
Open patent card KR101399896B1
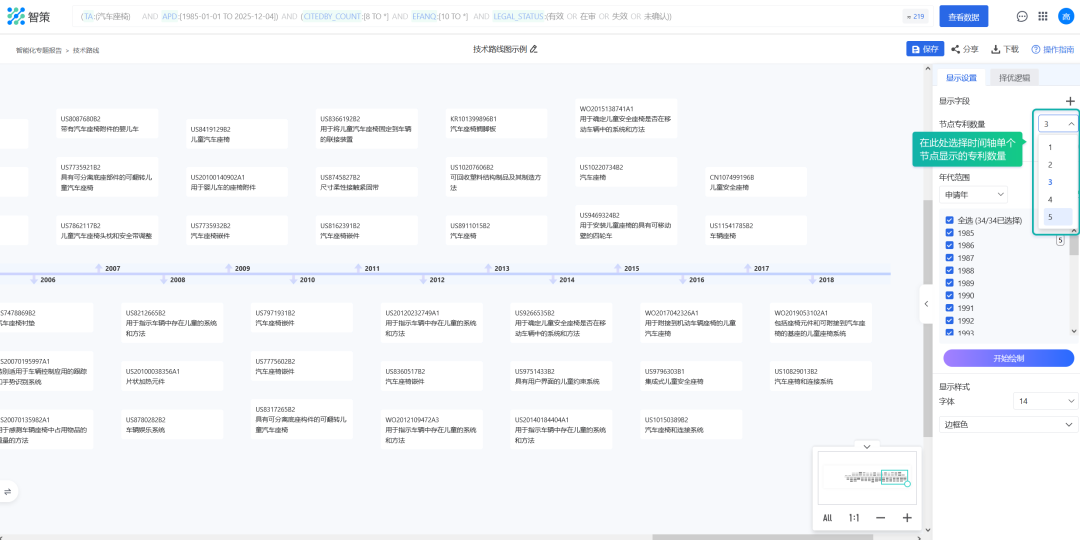(497, 124)
